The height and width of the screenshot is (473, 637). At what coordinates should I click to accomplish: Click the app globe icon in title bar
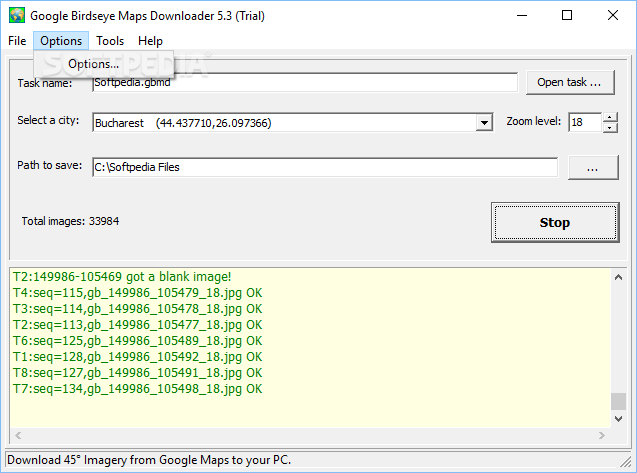(17, 15)
